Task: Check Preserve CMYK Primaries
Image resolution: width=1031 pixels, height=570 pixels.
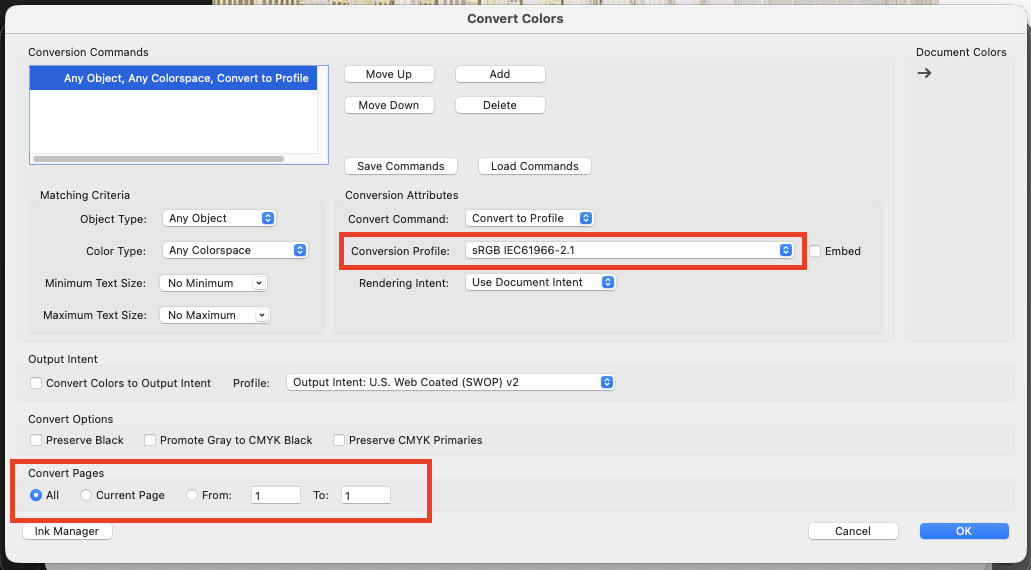Action: (339, 440)
